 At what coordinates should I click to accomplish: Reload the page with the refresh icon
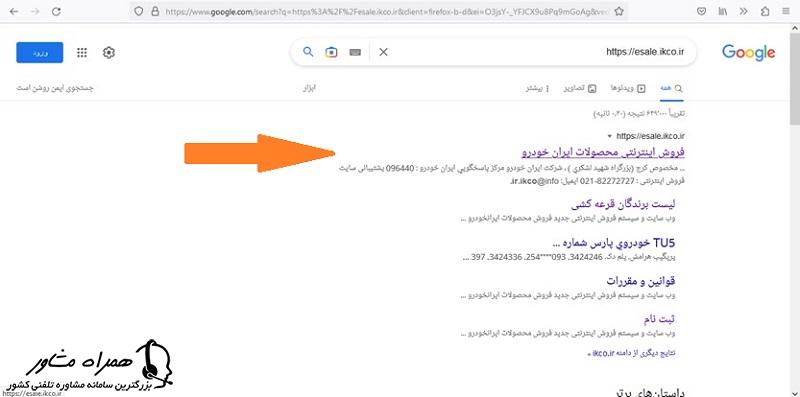click(x=56, y=11)
